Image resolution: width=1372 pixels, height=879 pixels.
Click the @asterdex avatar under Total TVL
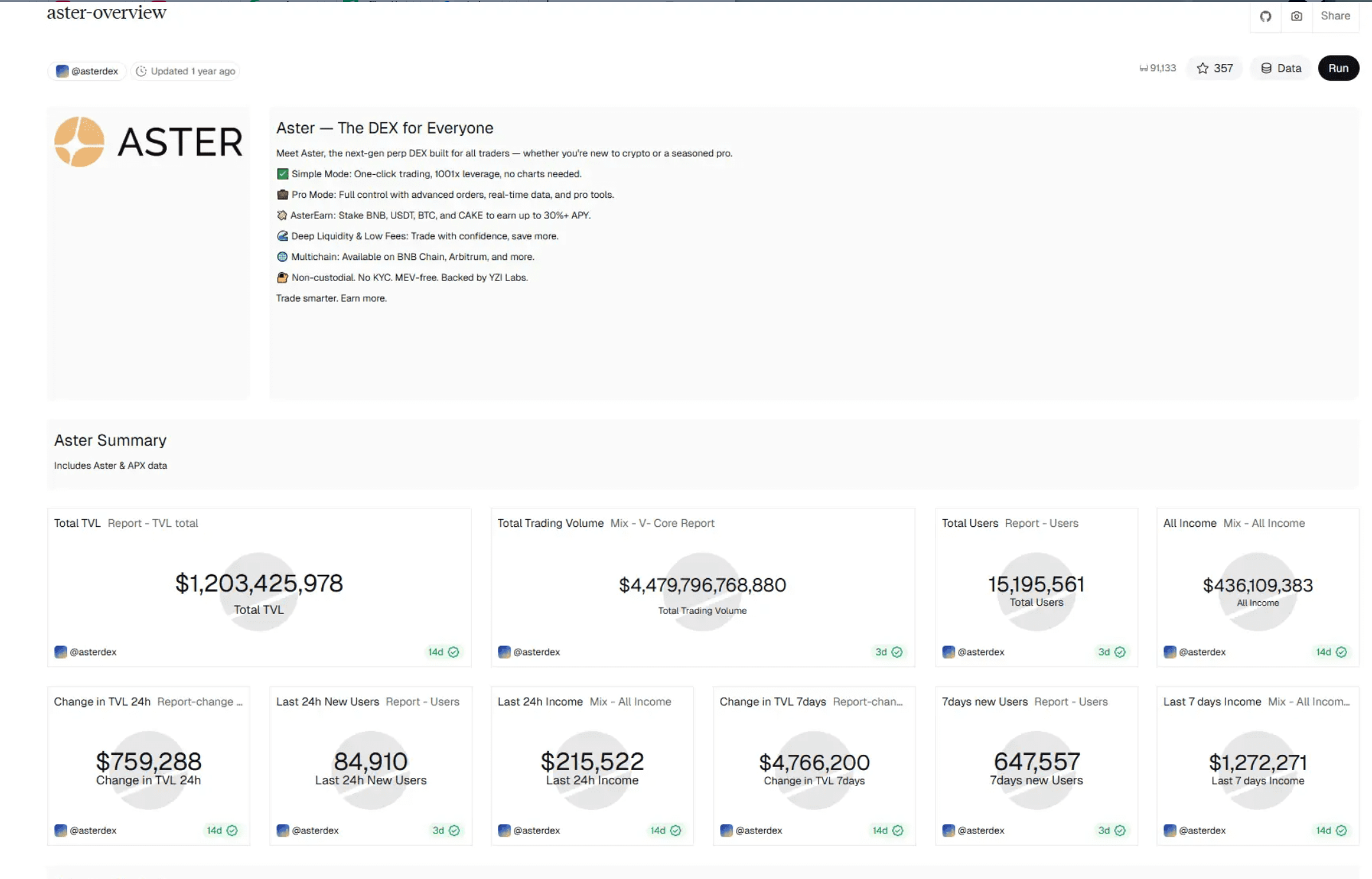pos(61,652)
